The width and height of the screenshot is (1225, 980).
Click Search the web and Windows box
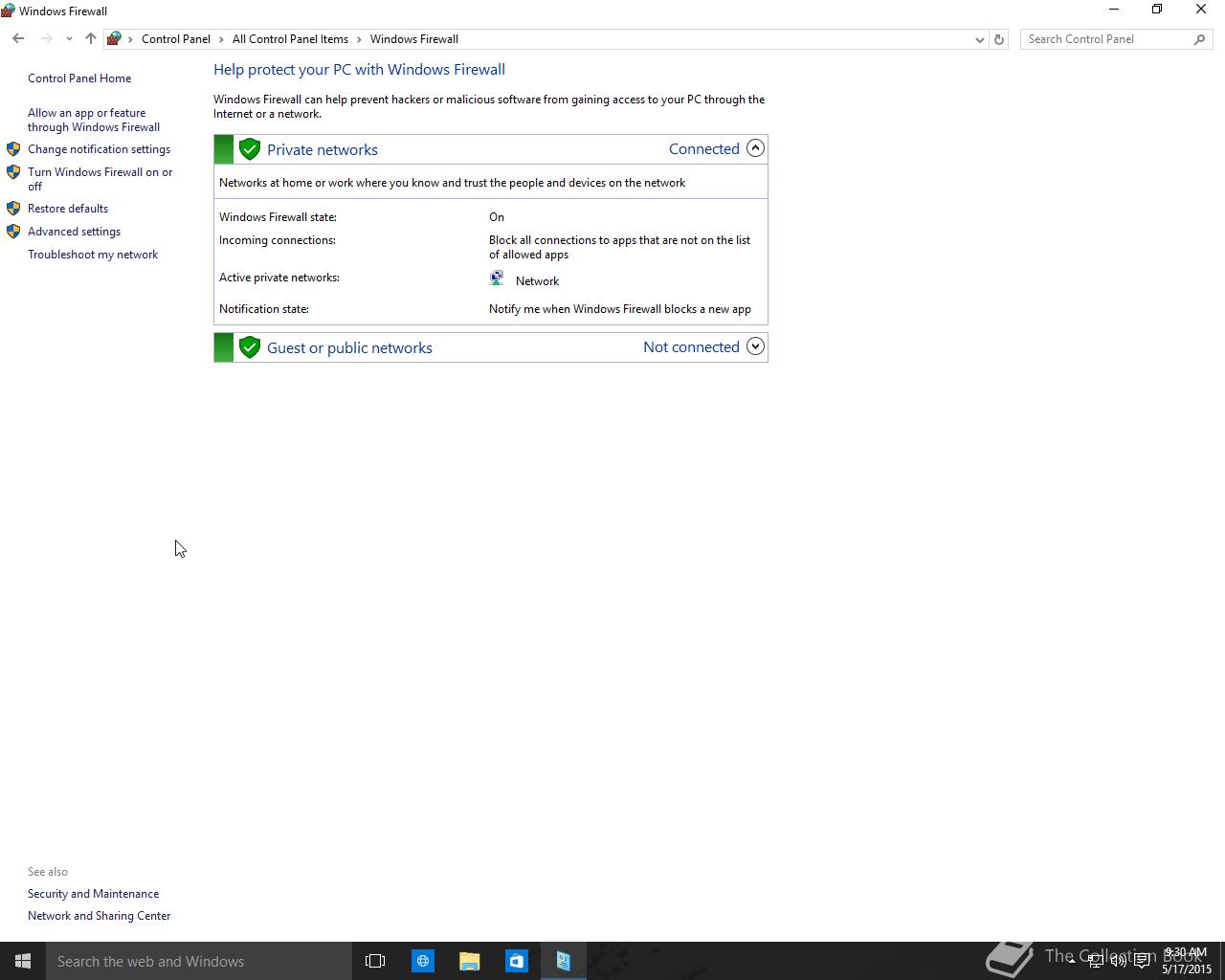(x=199, y=961)
